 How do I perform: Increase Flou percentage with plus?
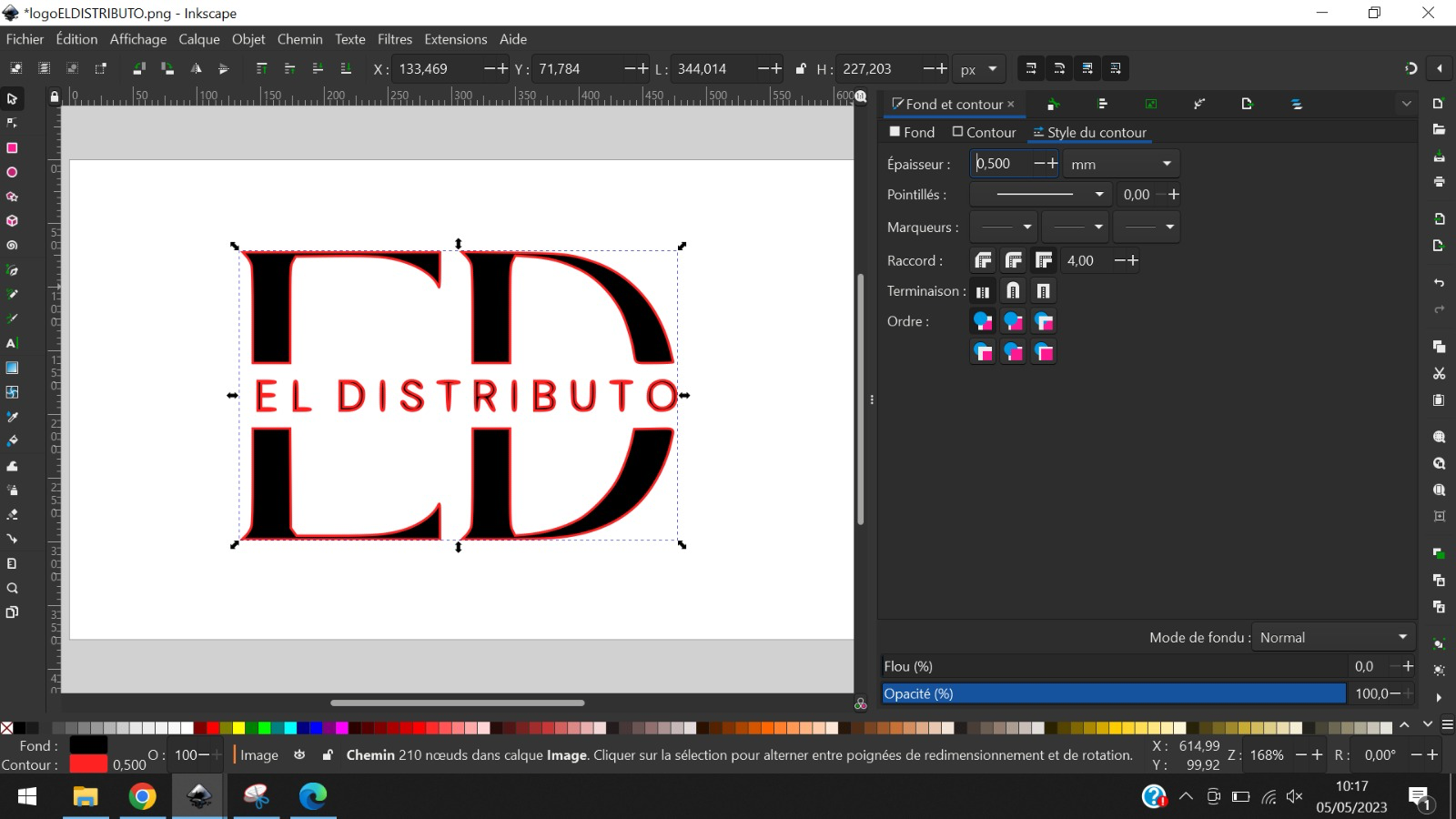[x=1408, y=666]
